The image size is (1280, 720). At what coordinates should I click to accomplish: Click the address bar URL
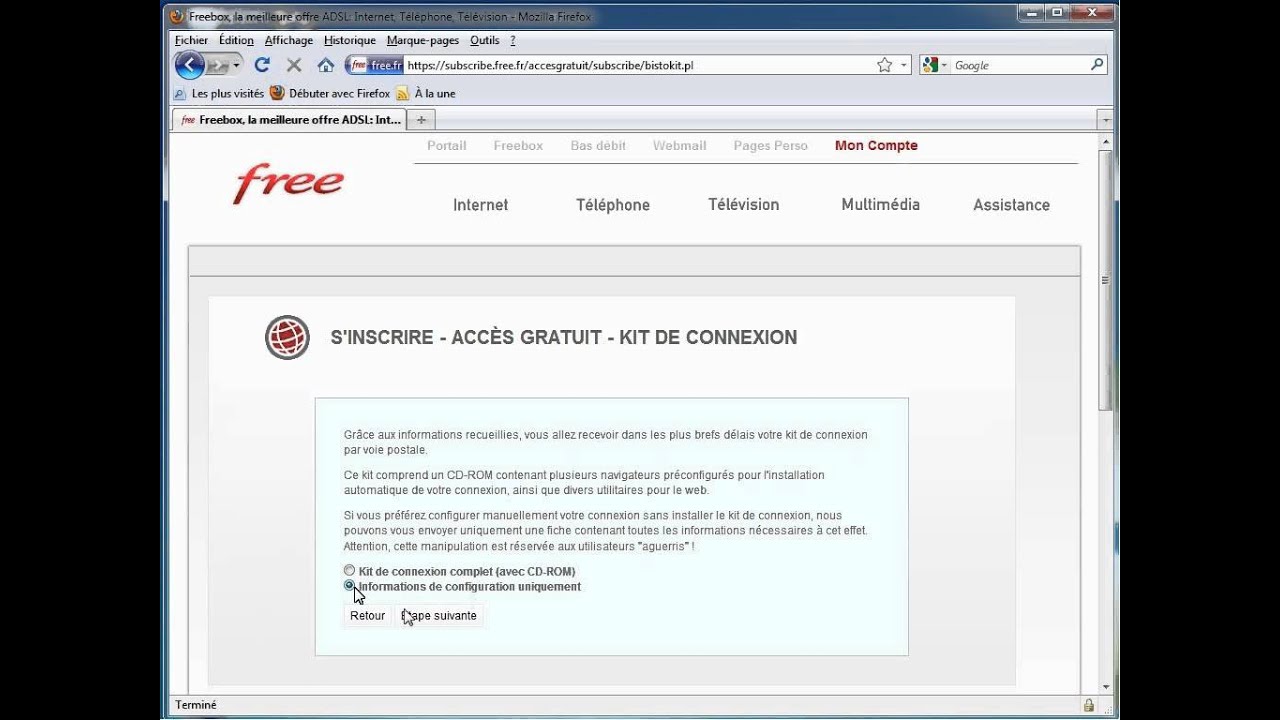click(x=550, y=65)
